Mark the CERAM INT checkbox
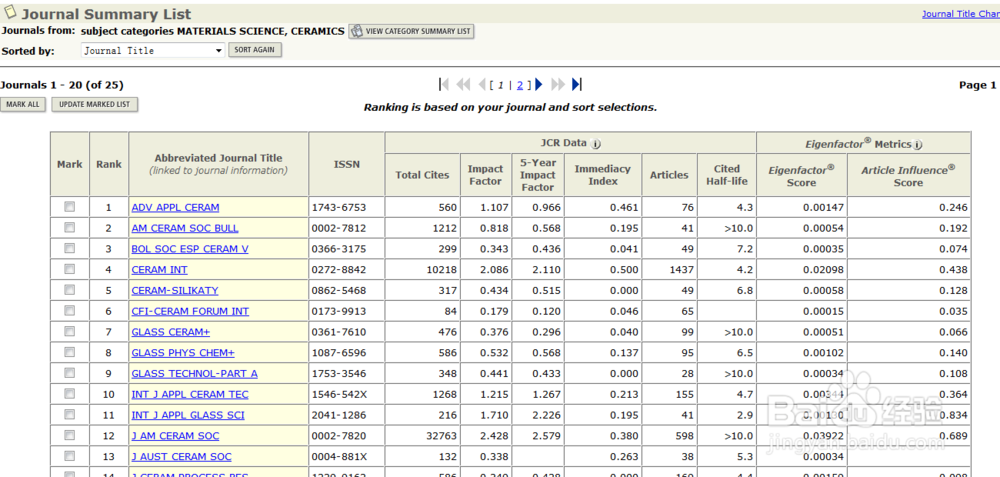Image resolution: width=1000 pixels, height=477 pixels. coord(70,269)
